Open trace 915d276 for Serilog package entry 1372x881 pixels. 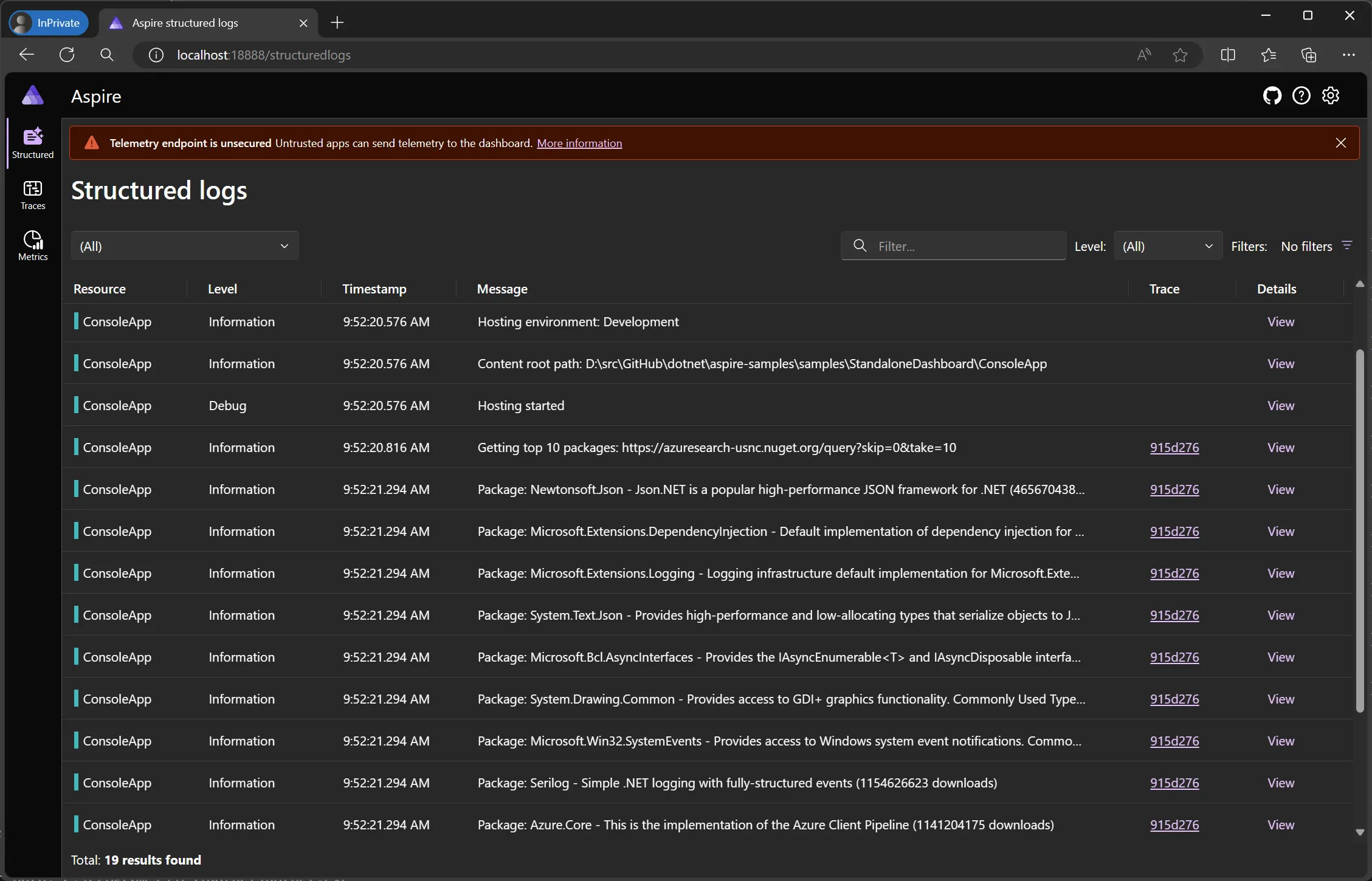coord(1174,783)
